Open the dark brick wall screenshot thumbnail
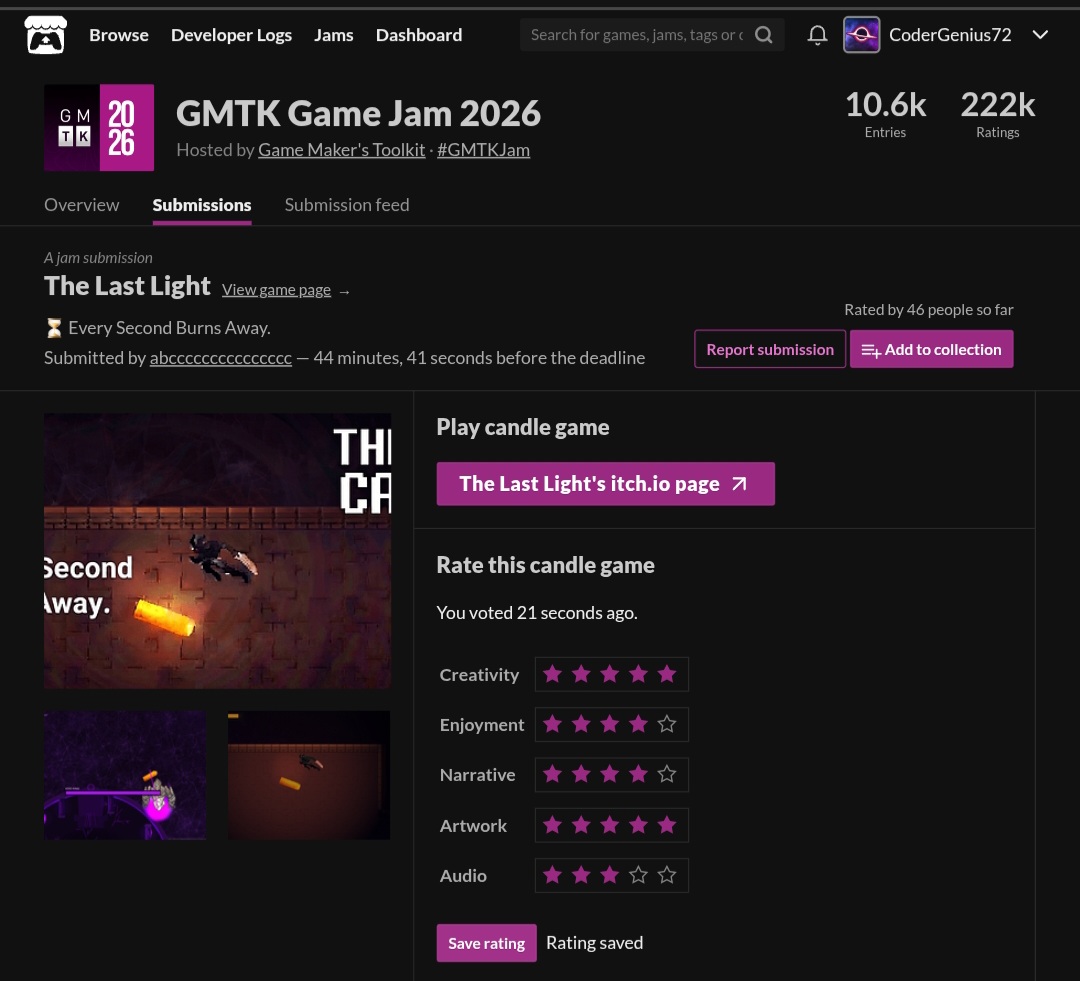The image size is (1080, 981). pos(309,775)
